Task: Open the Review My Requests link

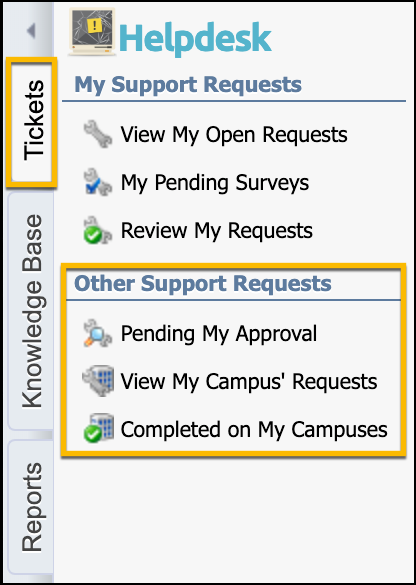Action: click(x=217, y=231)
